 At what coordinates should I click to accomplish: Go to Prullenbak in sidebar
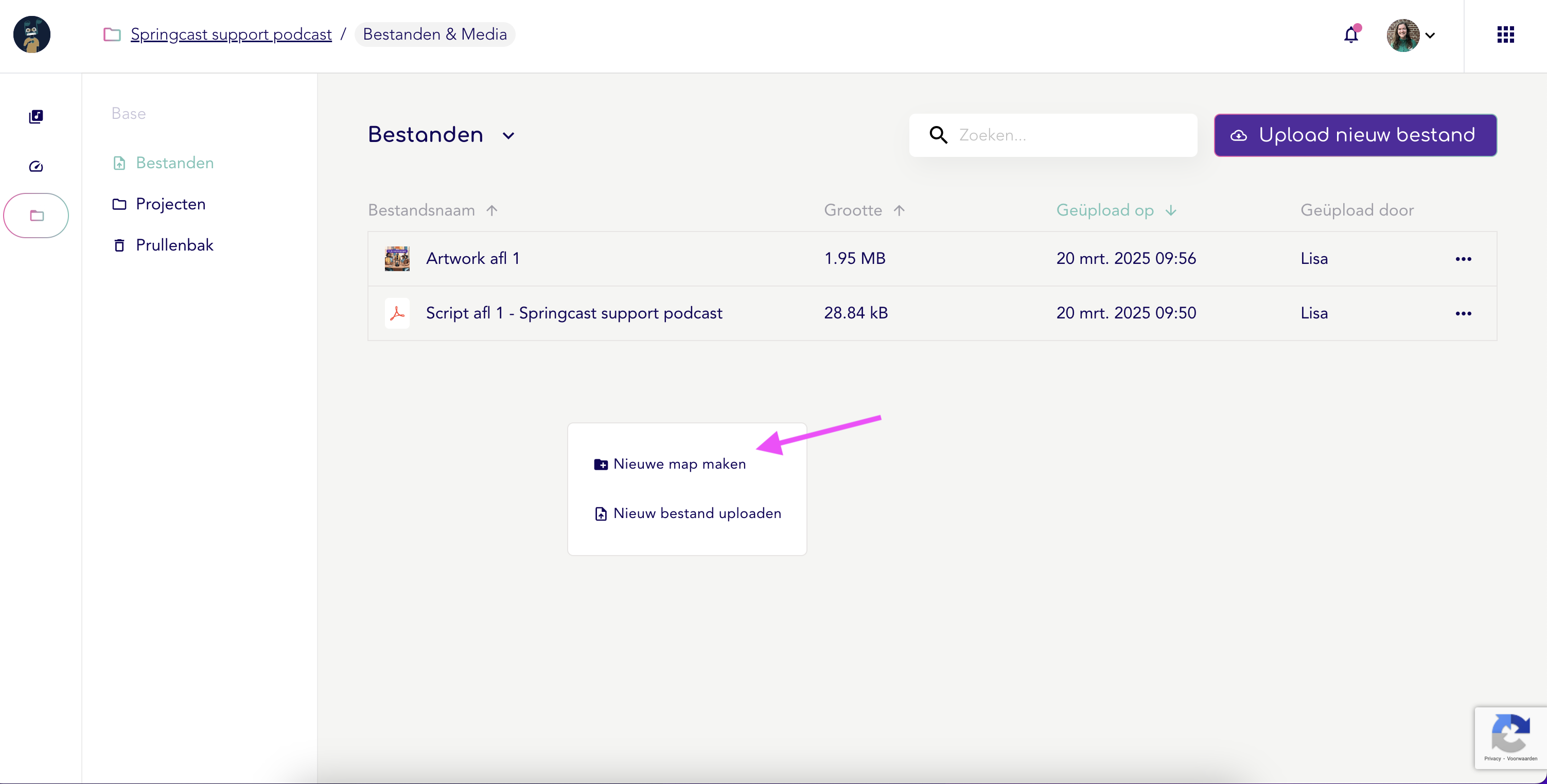(x=163, y=245)
